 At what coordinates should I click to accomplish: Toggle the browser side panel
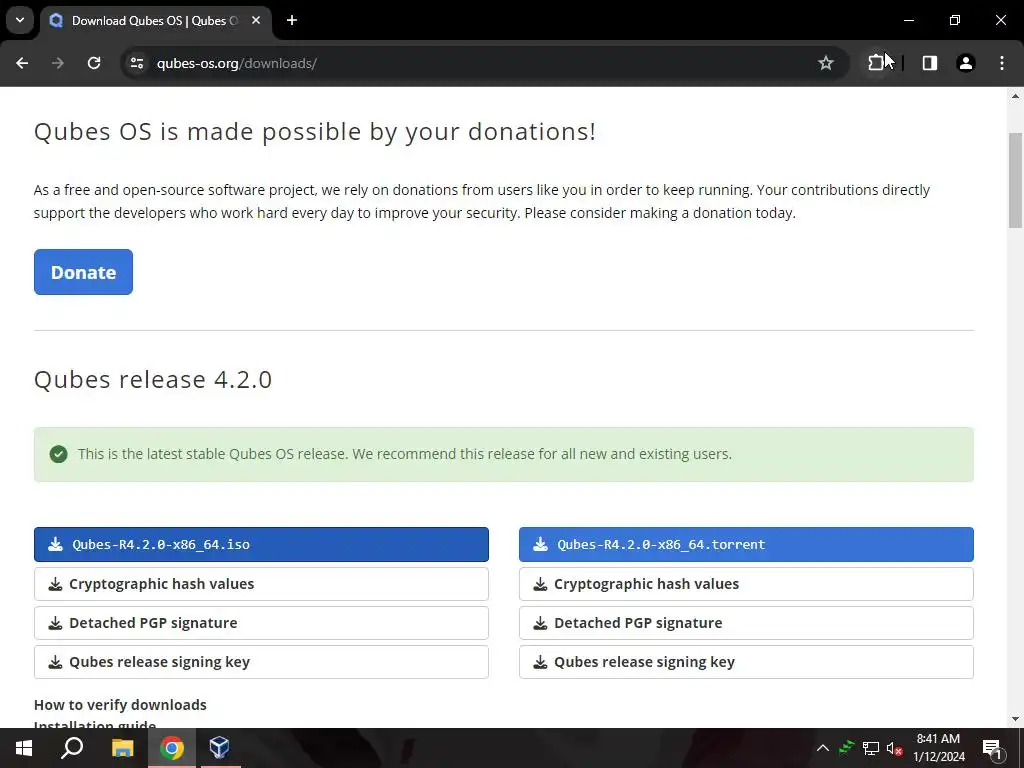pos(930,63)
